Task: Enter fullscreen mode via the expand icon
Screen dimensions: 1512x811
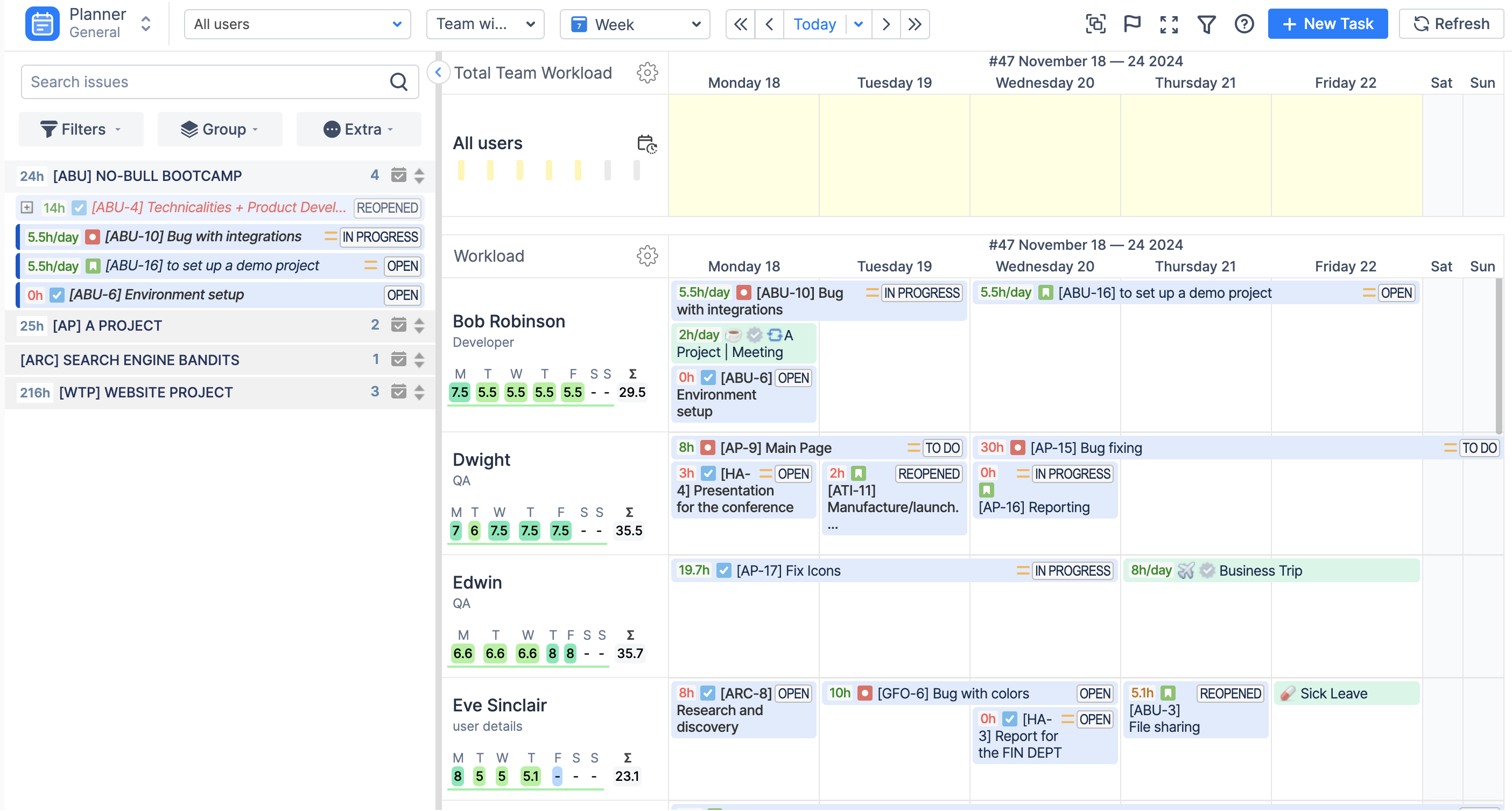Action: (x=1169, y=24)
